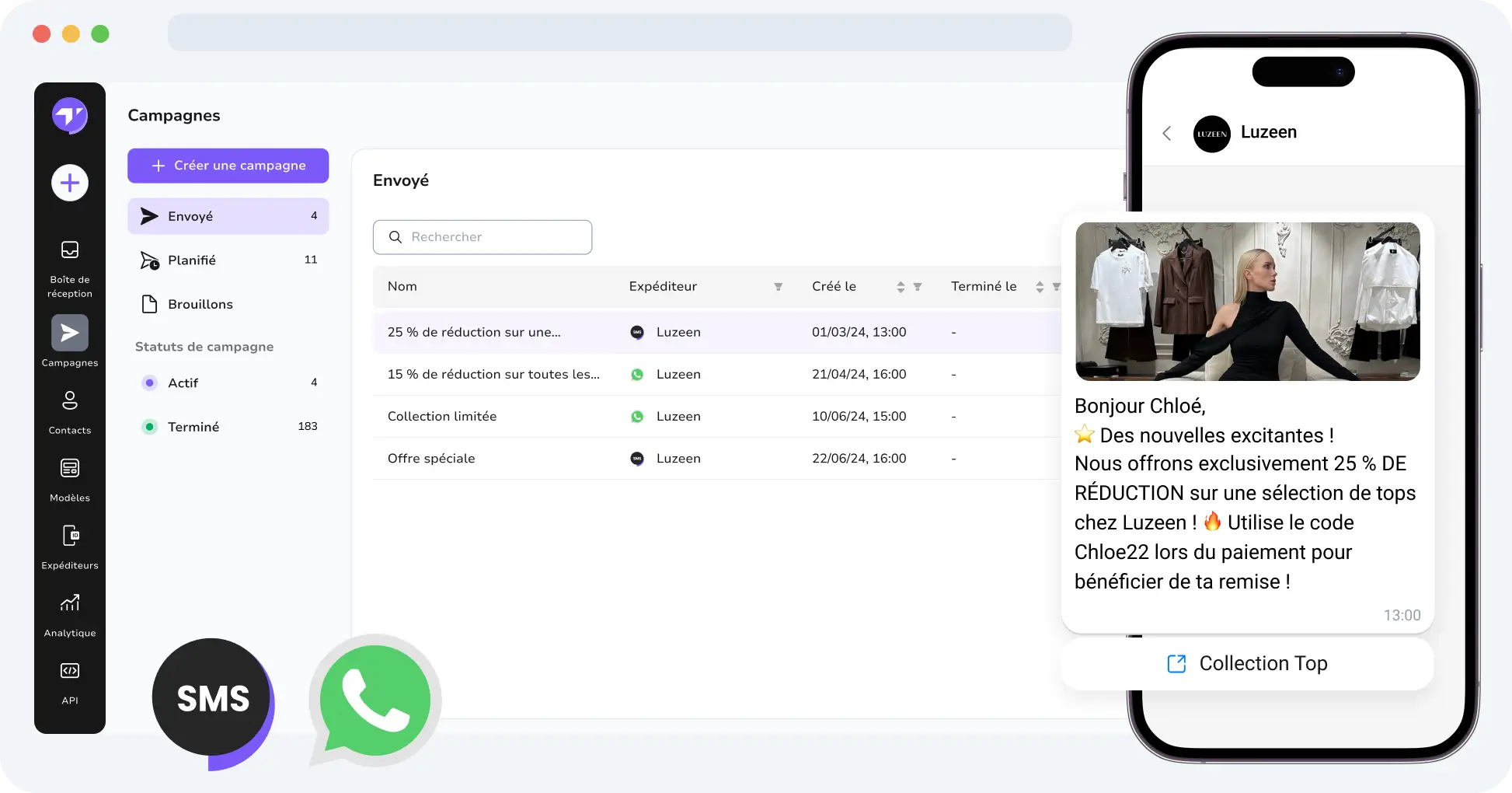Filter the Créé le column
1512x793 pixels.
[918, 287]
